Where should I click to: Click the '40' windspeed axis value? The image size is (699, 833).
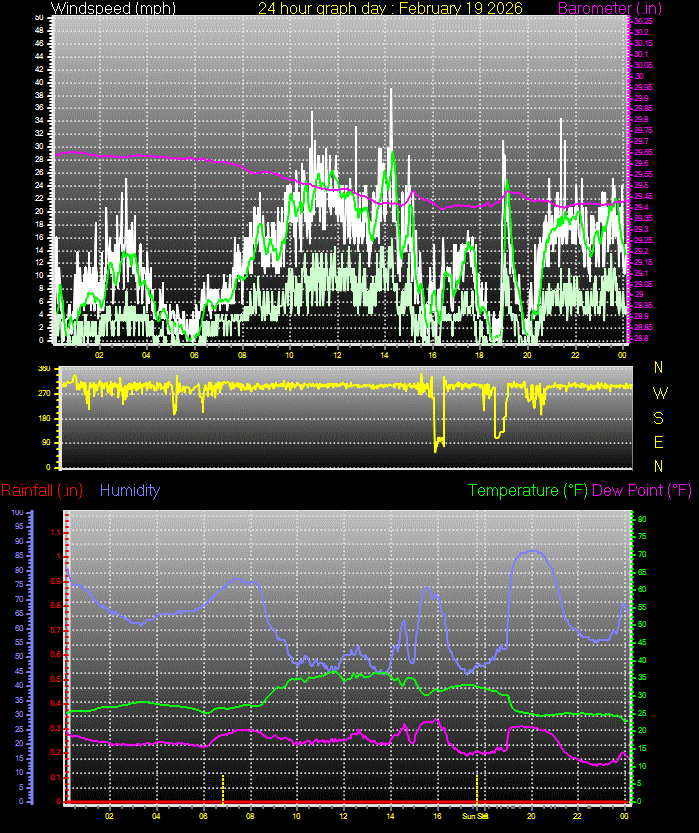[40, 82]
